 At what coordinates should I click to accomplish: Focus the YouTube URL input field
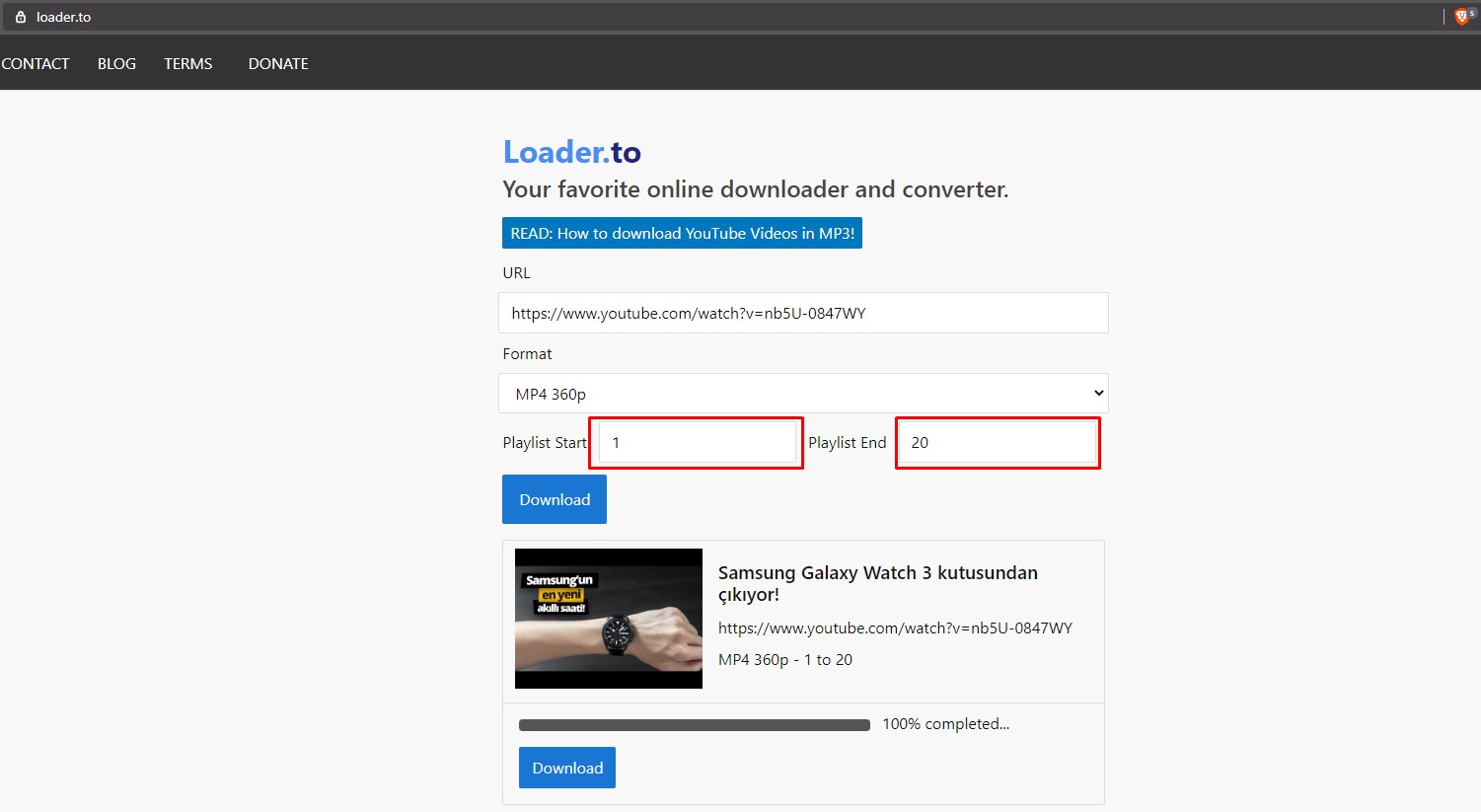pyautogui.click(x=803, y=313)
